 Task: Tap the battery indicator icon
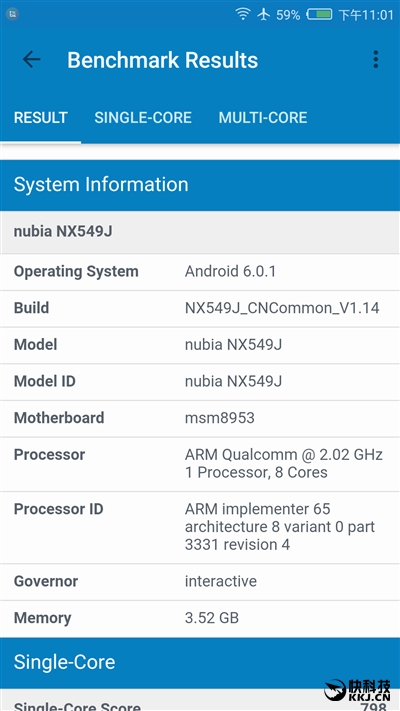(x=319, y=15)
